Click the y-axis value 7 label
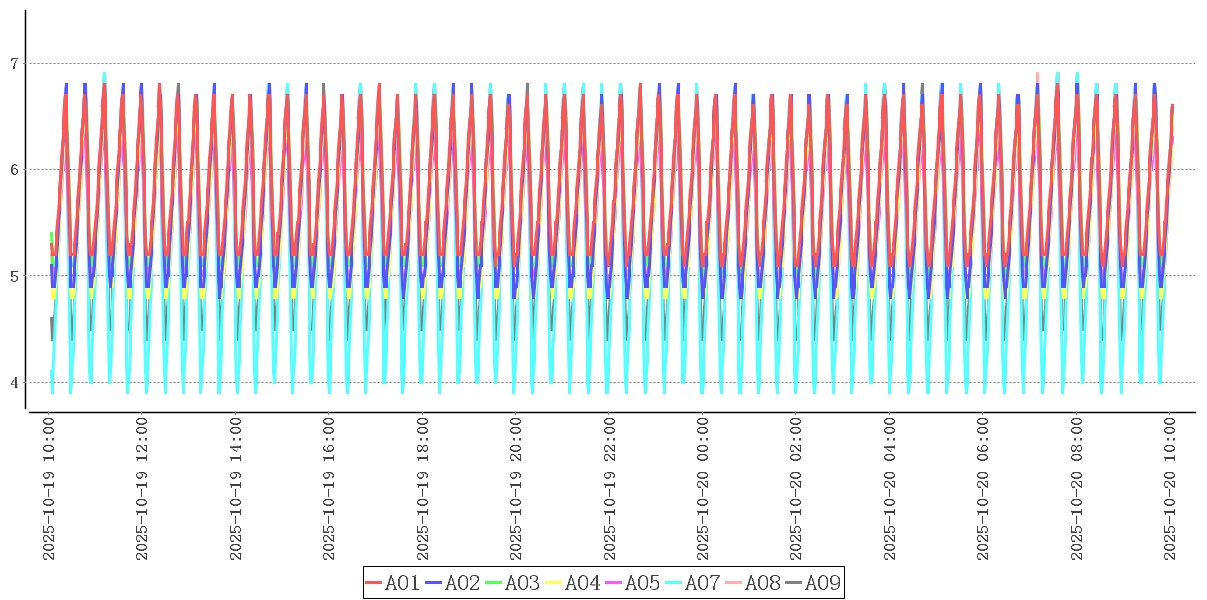 [x=14, y=64]
